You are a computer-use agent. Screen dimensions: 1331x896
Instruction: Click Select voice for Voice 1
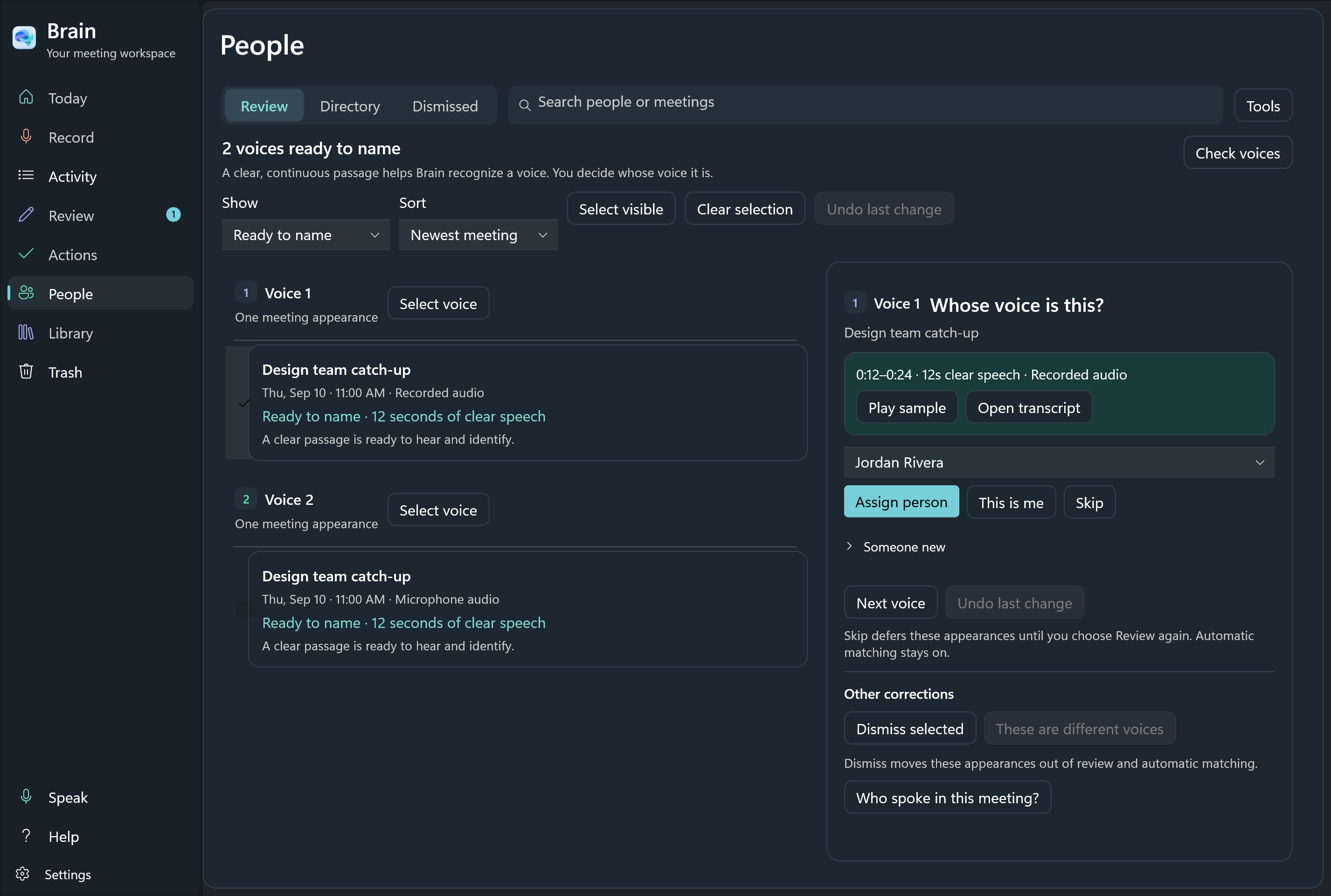pyautogui.click(x=438, y=303)
